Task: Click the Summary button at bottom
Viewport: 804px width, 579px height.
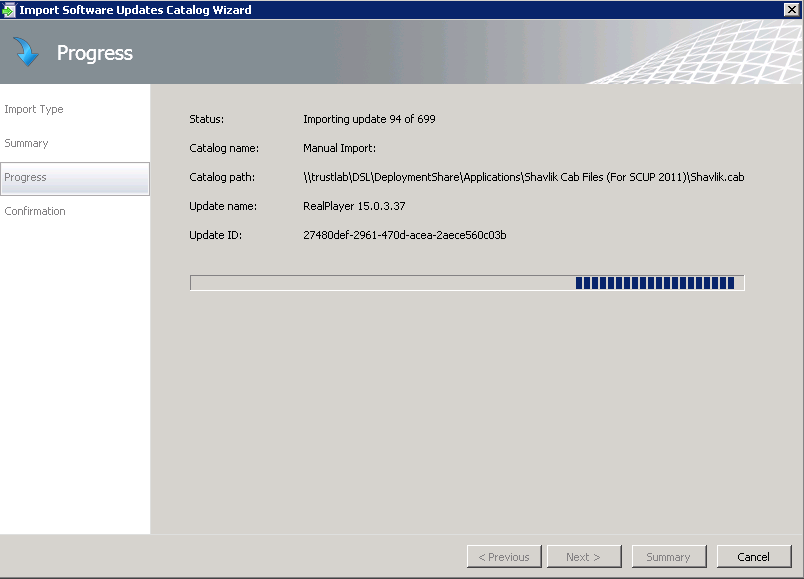Action: [669, 556]
